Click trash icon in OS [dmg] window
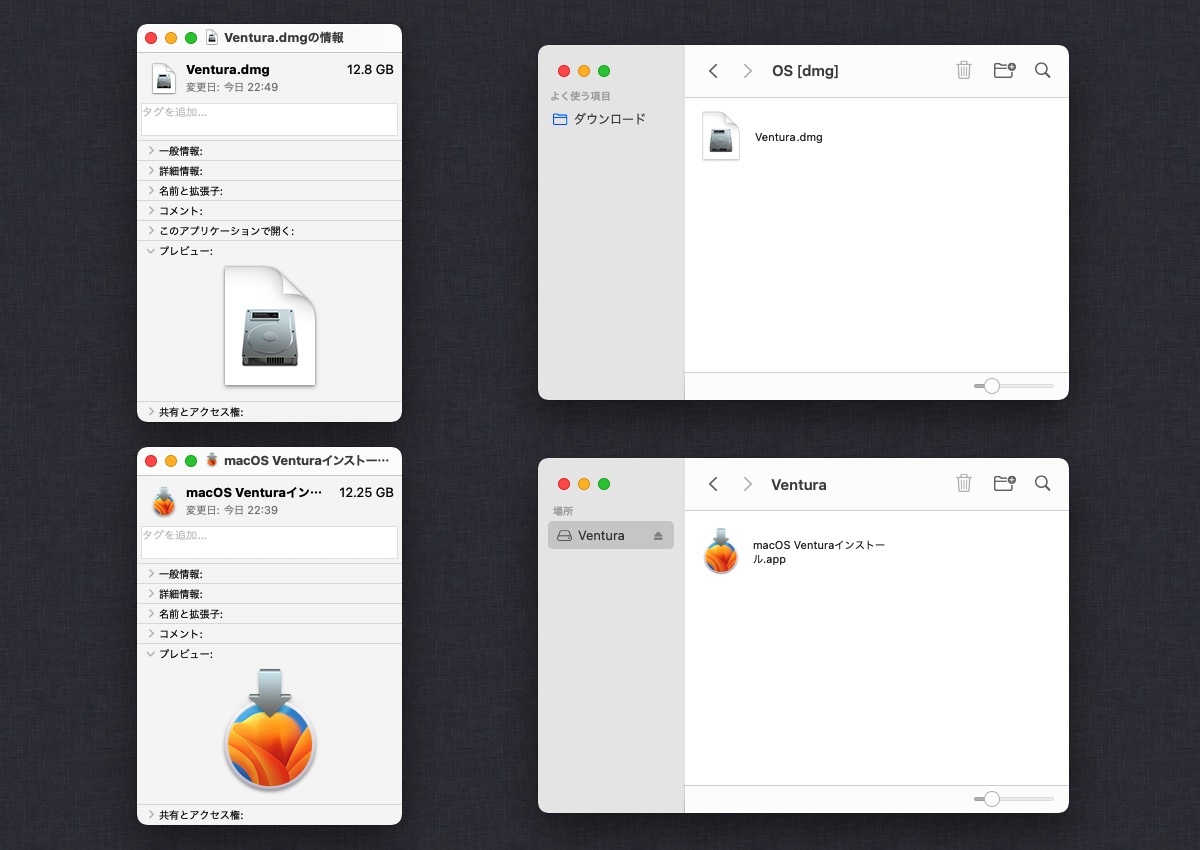Viewport: 1200px width, 850px height. [x=964, y=70]
